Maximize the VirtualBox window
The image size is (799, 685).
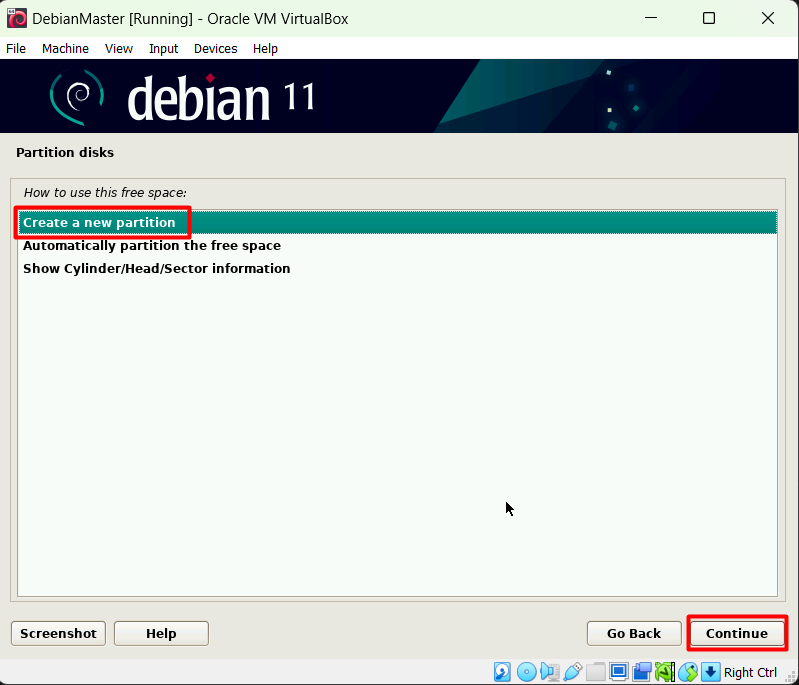click(709, 18)
